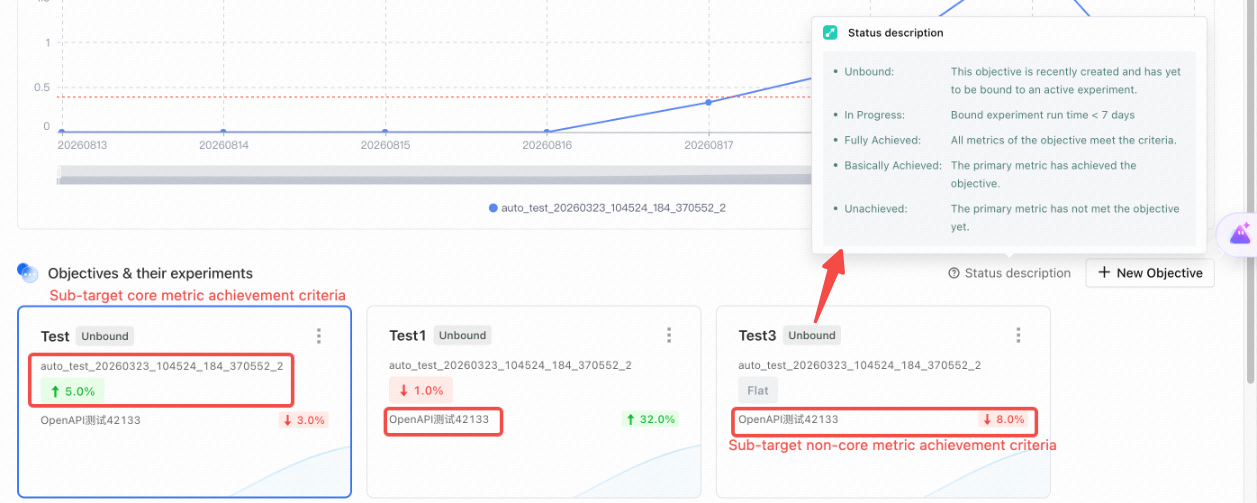The height and width of the screenshot is (503, 1257).
Task: Click the green 5.0% metric badge
Action: pos(71,391)
